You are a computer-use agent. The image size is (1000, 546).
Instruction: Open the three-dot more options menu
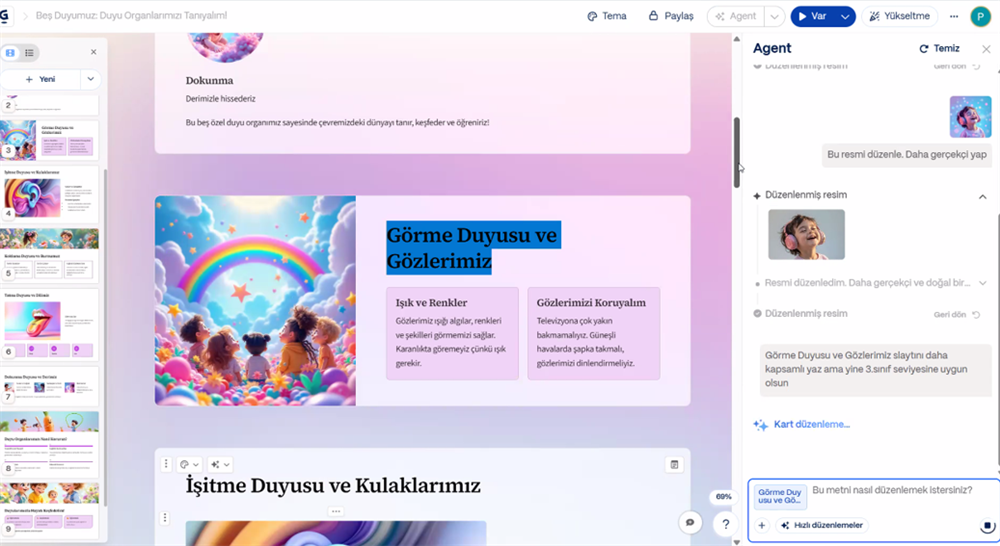coord(953,16)
